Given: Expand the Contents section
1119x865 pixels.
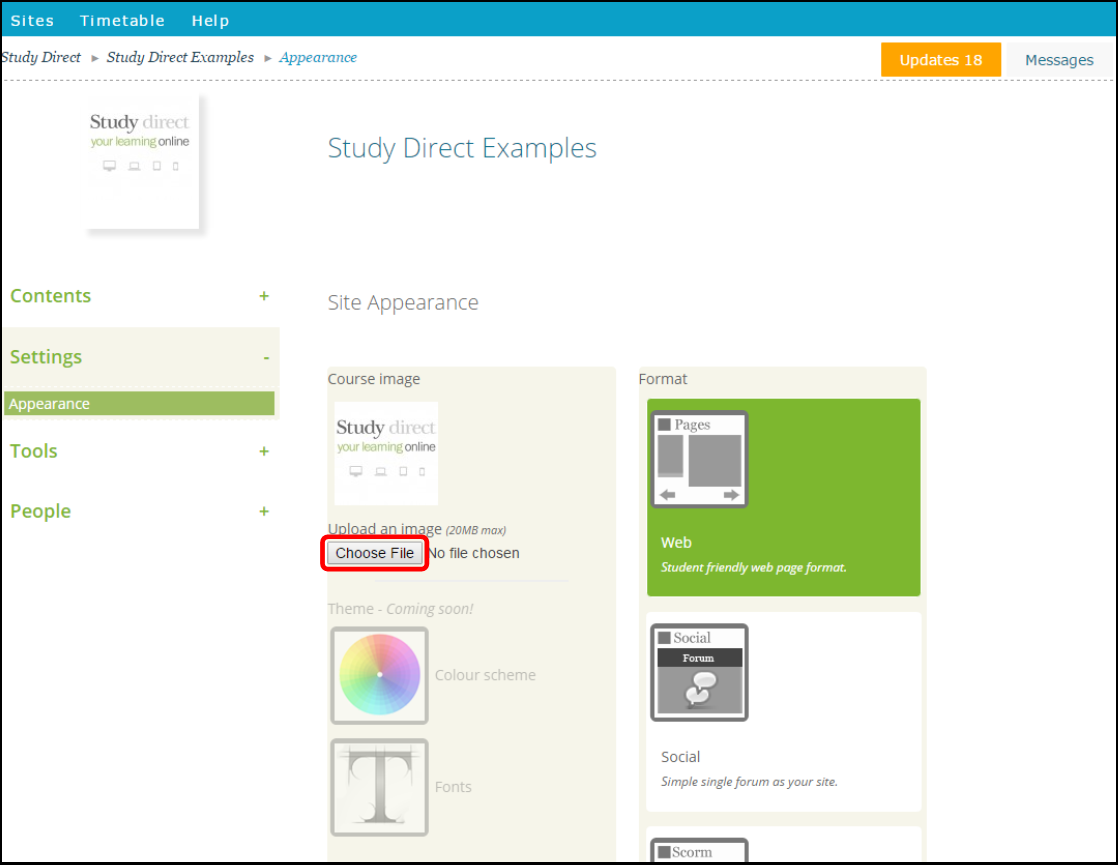Looking at the screenshot, I should [x=51, y=295].
